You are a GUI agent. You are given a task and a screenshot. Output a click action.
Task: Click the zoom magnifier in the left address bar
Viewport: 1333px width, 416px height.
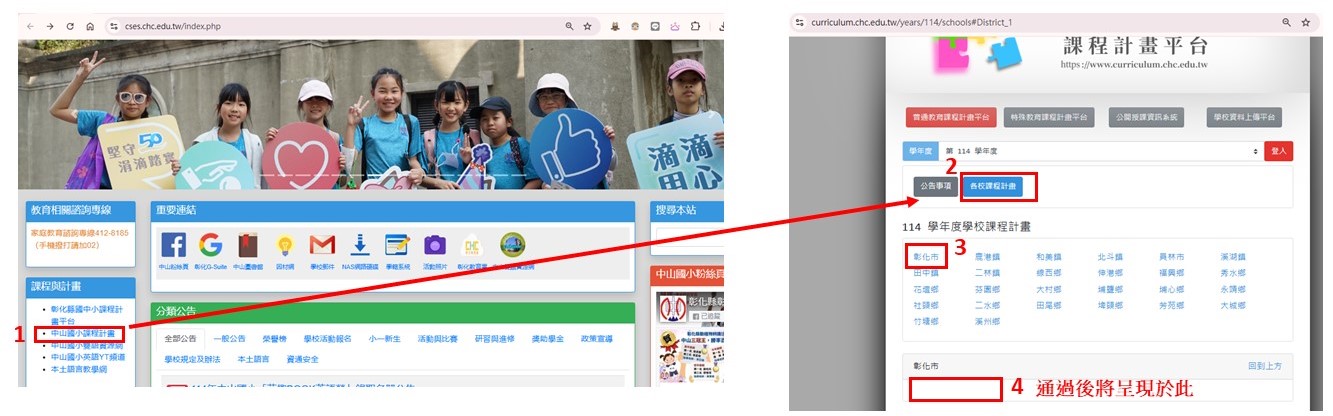coord(569,26)
